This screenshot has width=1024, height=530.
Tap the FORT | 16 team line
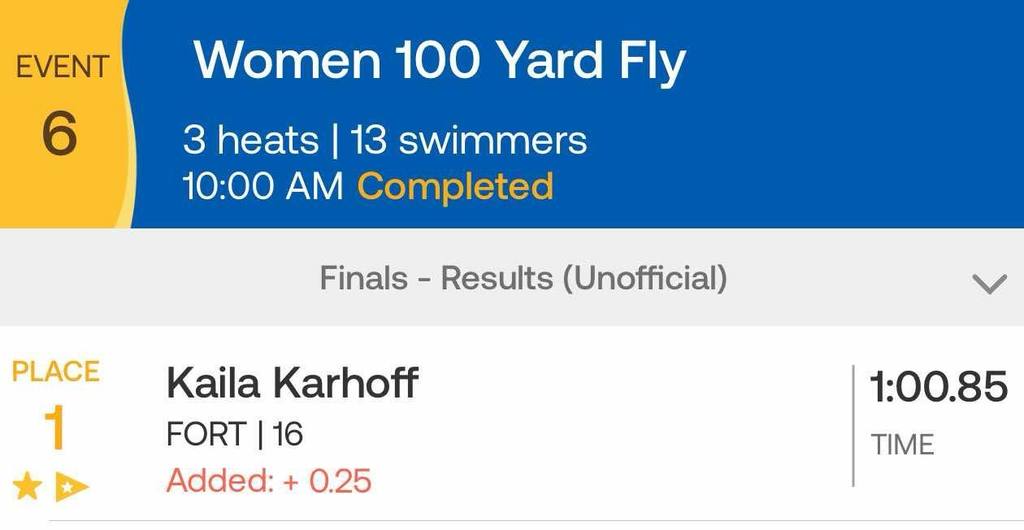tap(234, 435)
